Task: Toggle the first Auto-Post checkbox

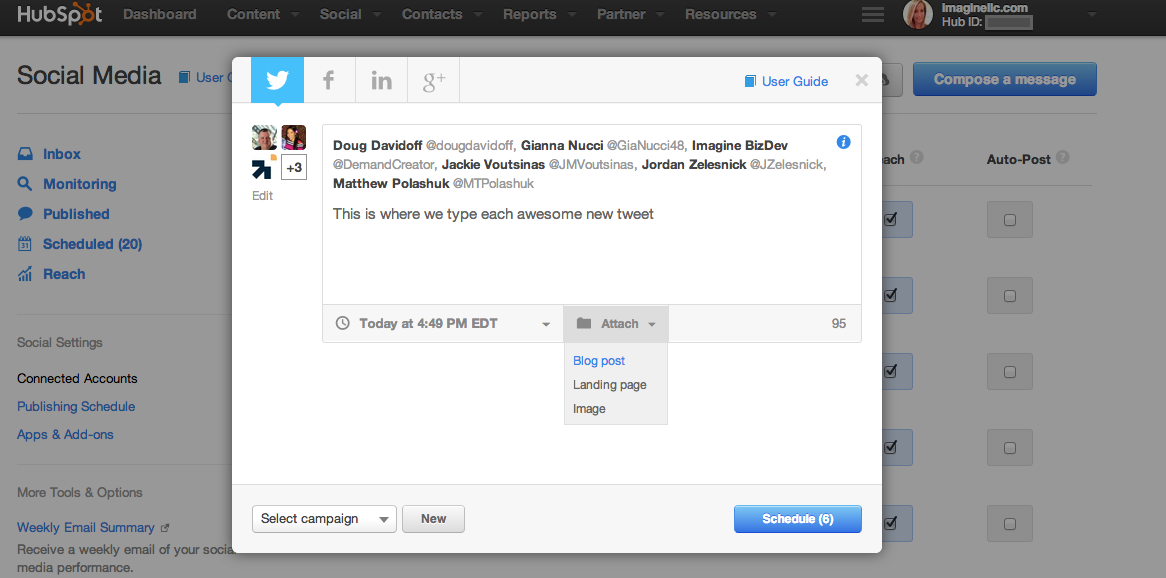Action: (1010, 219)
